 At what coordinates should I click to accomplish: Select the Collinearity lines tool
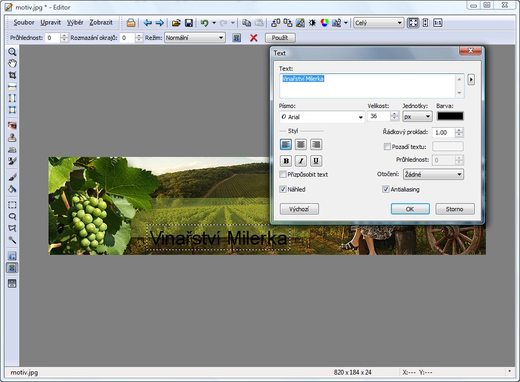(12, 98)
